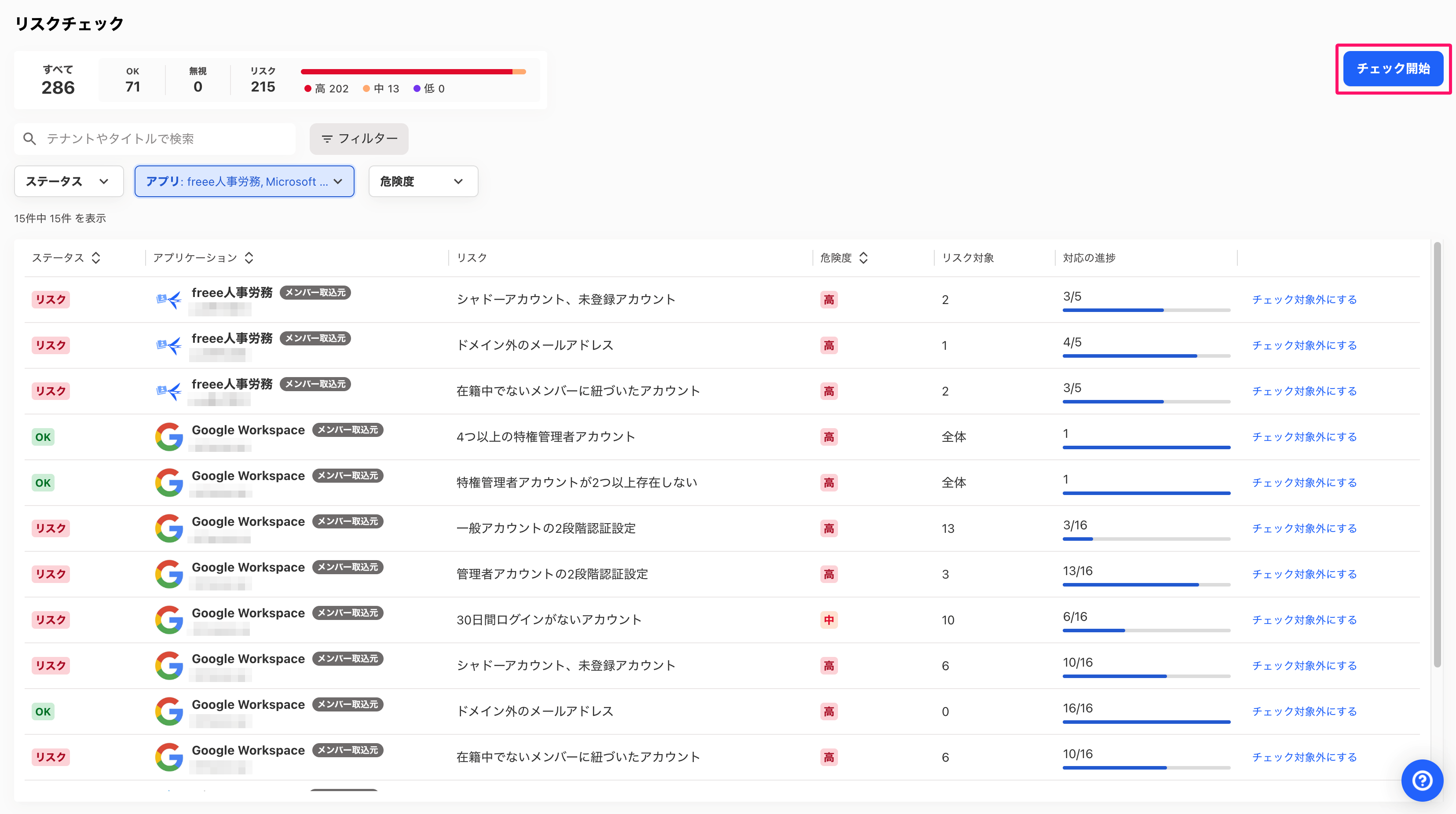This screenshot has height=814, width=1456.
Task: Click チェック対象外にする for progress 4/5 row
Action: tap(1304, 345)
